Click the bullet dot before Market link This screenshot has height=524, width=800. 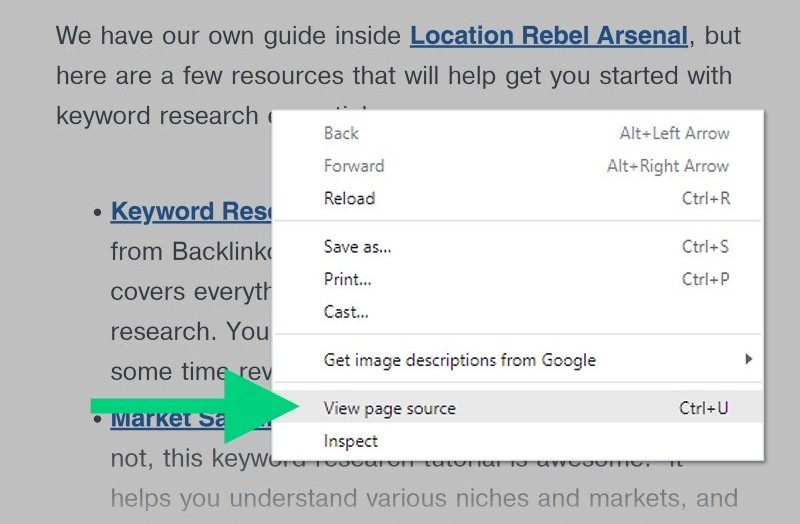pyautogui.click(x=97, y=419)
